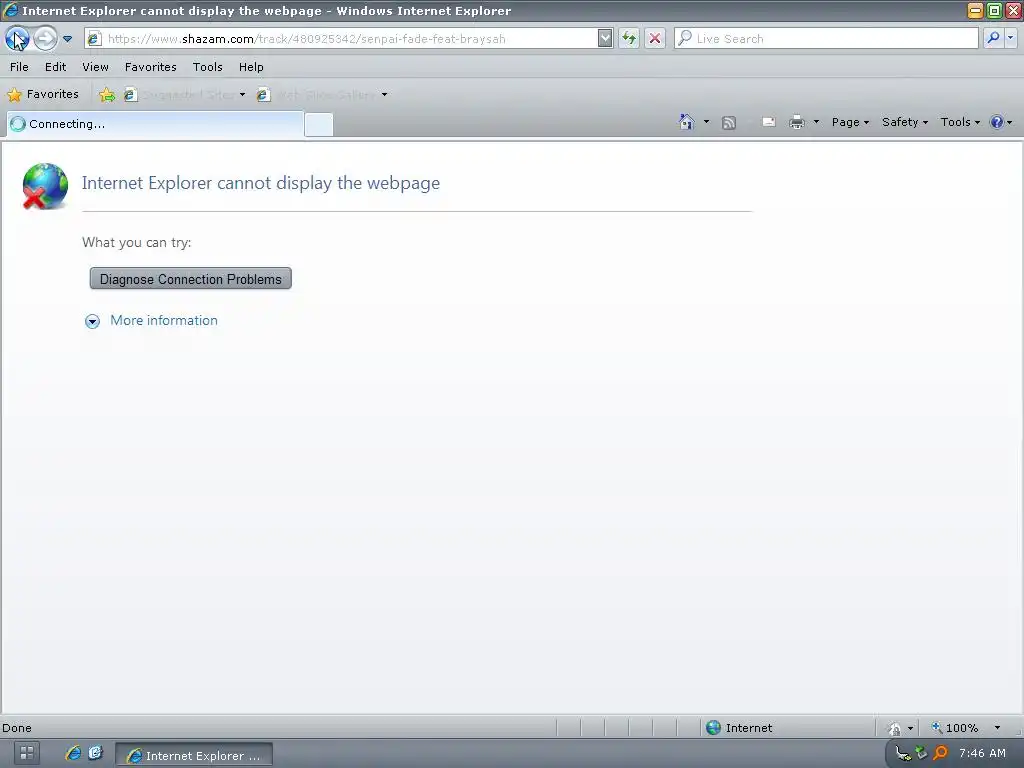The height and width of the screenshot is (768, 1024).
Task: Click the Home icon in command bar
Action: pos(686,121)
